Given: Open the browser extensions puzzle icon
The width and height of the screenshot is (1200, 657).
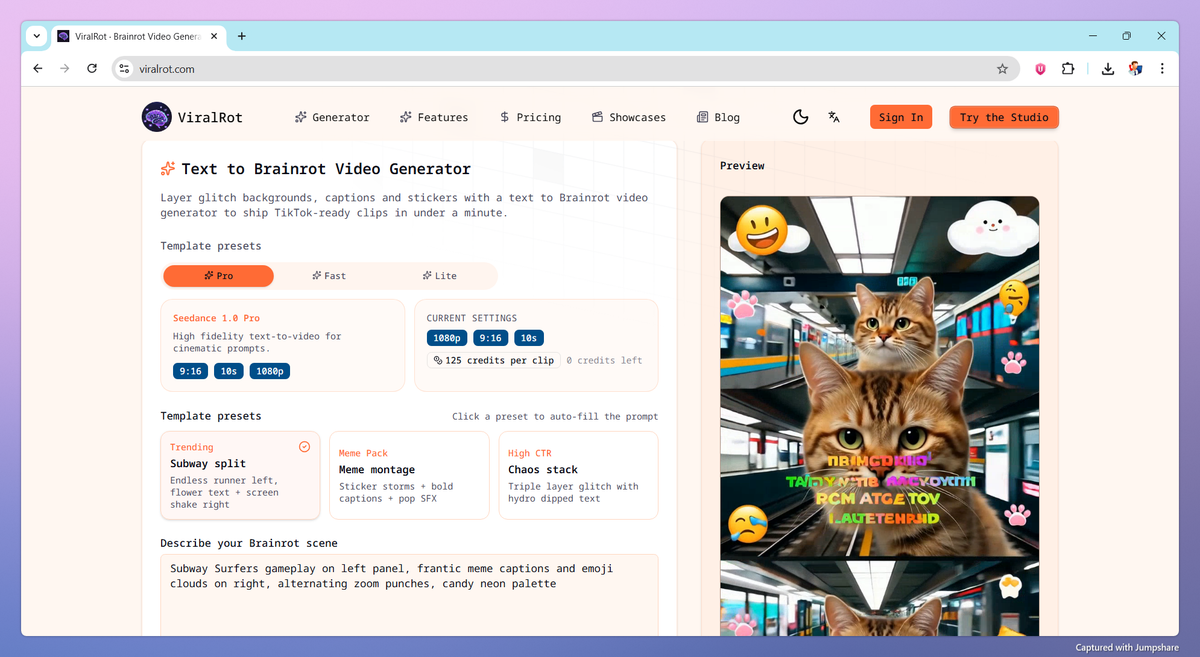Looking at the screenshot, I should (x=1068, y=69).
